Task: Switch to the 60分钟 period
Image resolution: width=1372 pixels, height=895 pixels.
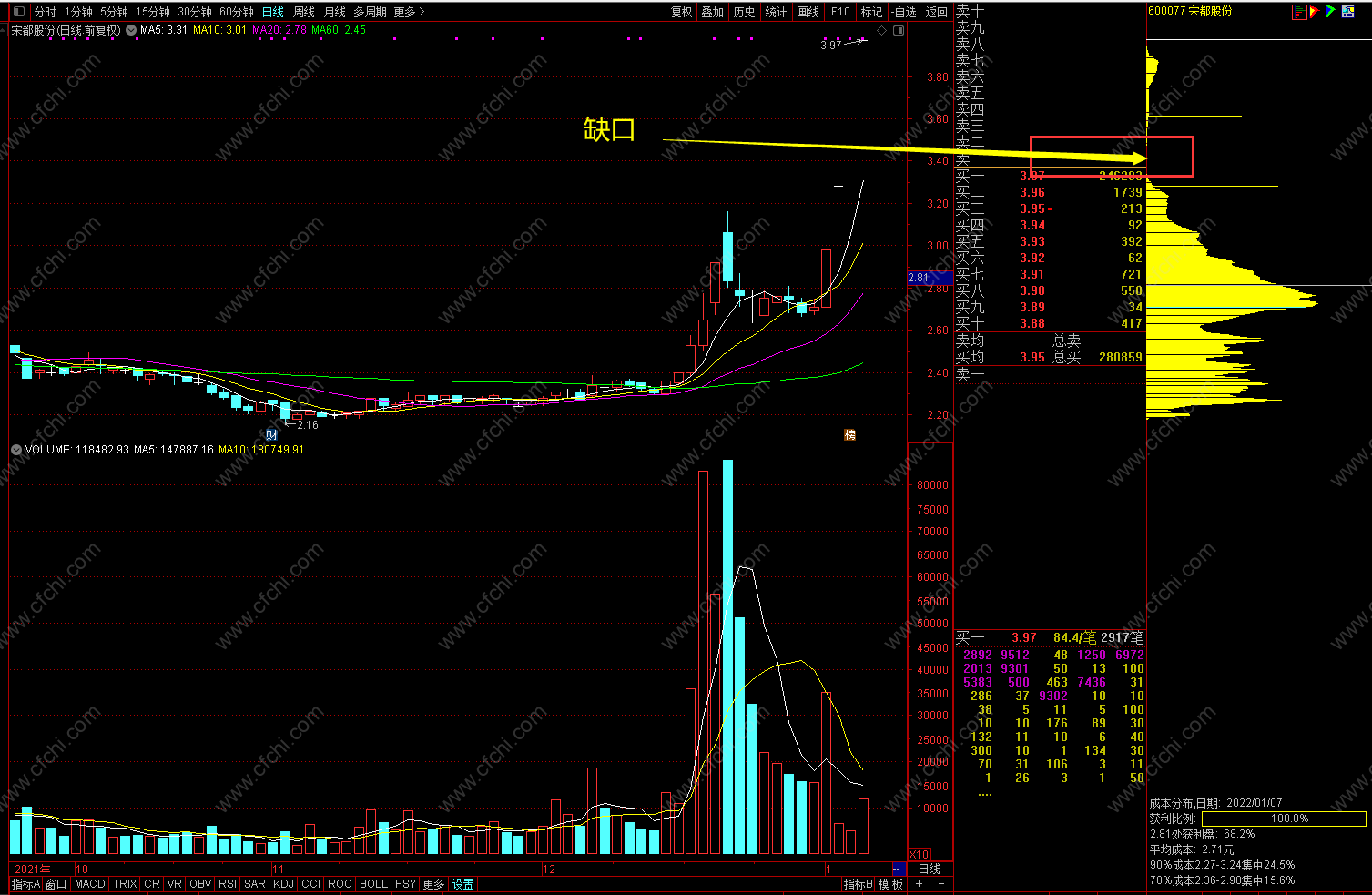Action: (x=237, y=12)
